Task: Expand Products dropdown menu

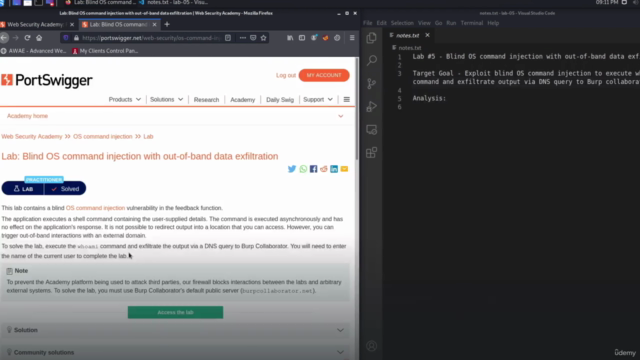Action: [x=124, y=100]
